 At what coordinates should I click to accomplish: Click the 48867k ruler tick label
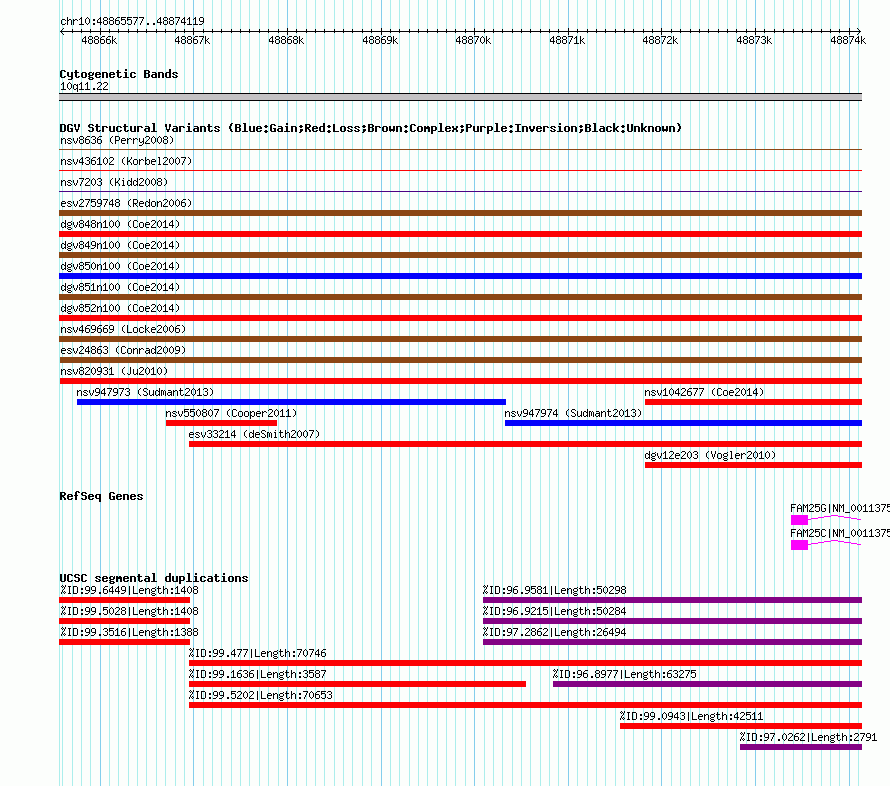pyautogui.click(x=192, y=40)
